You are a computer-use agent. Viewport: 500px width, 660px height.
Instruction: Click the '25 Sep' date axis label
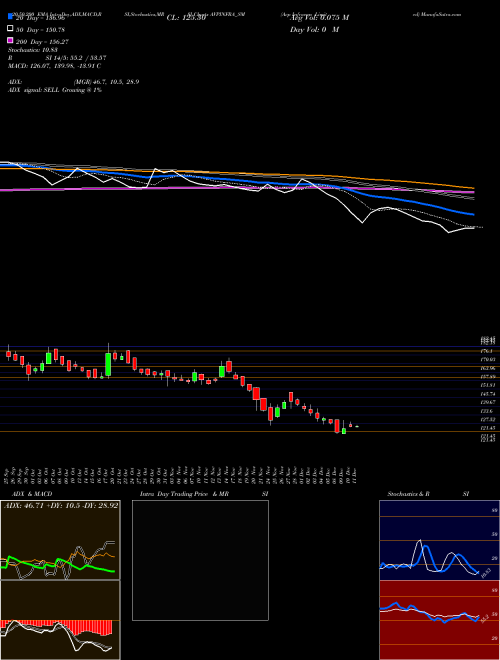tap(8, 475)
